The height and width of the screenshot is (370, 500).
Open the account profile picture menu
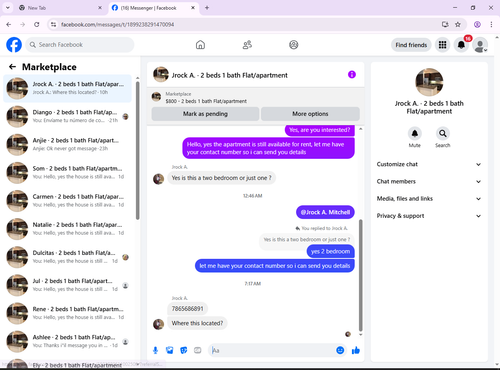pyautogui.click(x=480, y=45)
